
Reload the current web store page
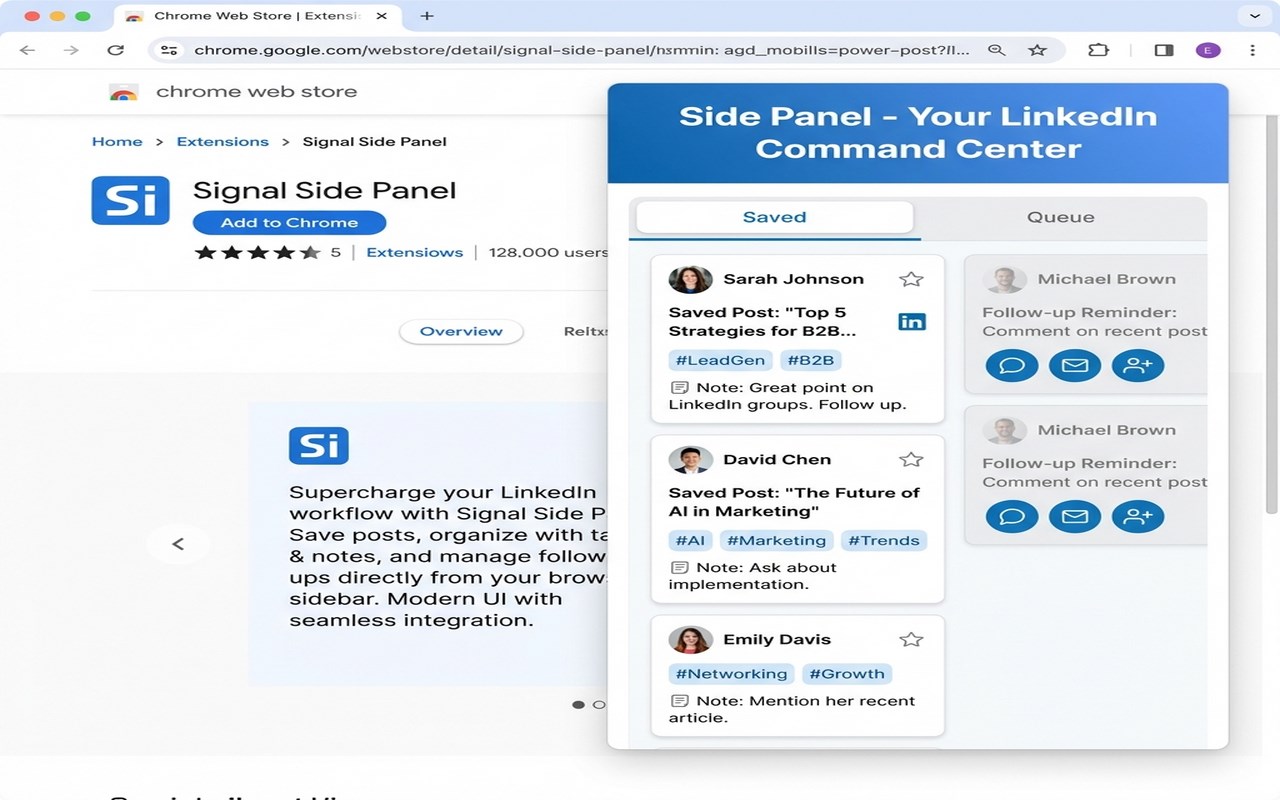pyautogui.click(x=116, y=50)
